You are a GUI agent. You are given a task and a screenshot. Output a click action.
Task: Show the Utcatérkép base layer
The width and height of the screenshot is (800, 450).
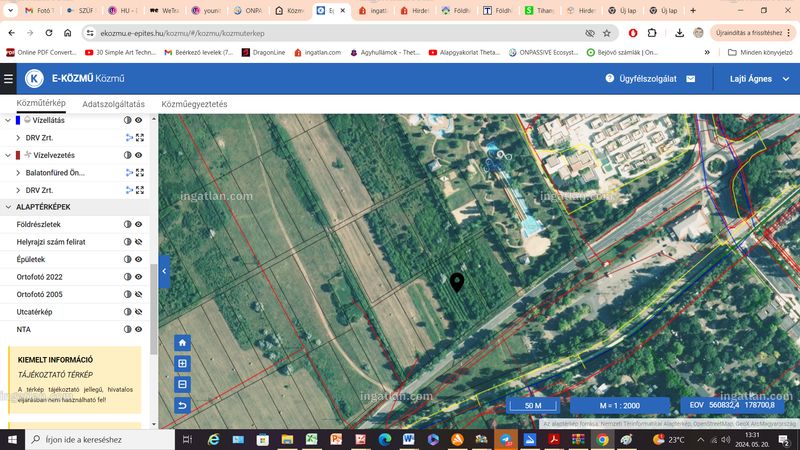[x=138, y=312]
